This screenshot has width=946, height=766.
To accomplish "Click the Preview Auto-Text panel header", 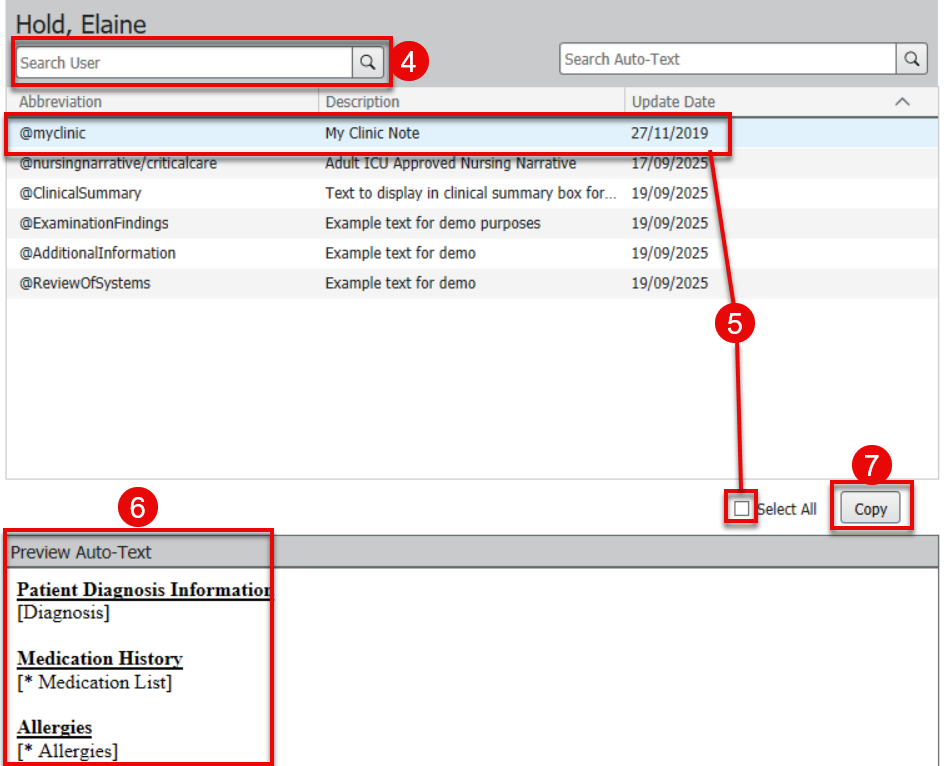I will 81,552.
